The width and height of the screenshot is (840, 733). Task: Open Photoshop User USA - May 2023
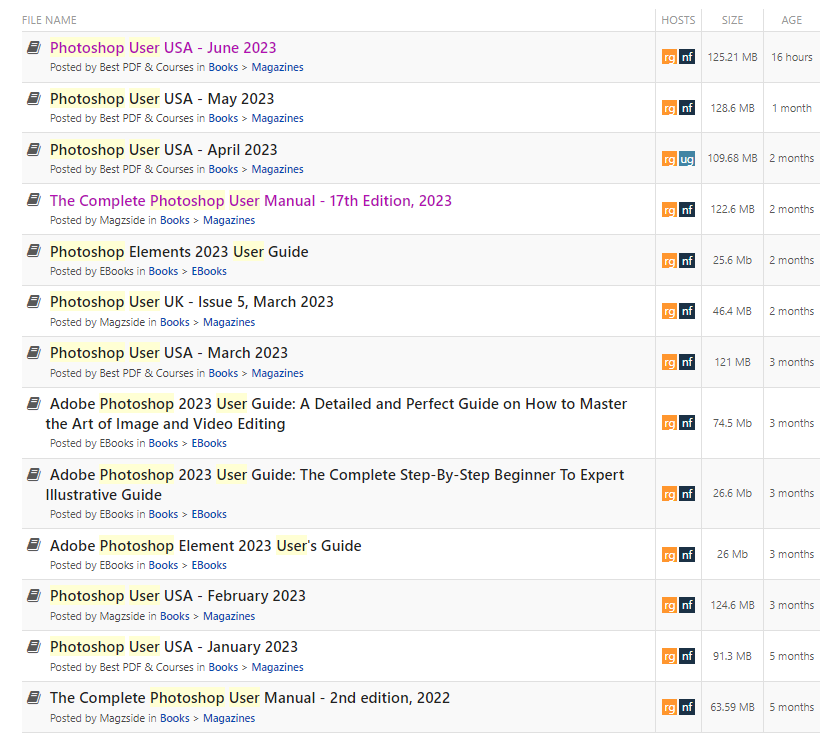pyautogui.click(x=162, y=99)
